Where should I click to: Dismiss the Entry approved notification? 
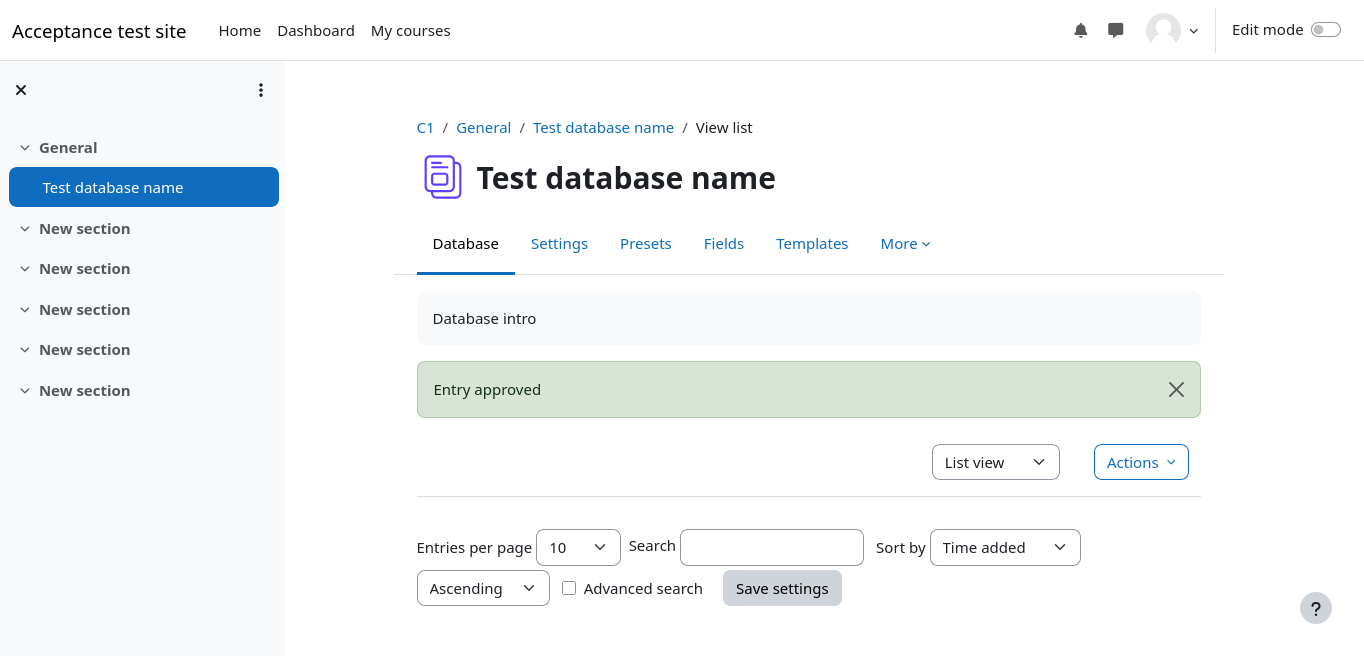pyautogui.click(x=1176, y=390)
